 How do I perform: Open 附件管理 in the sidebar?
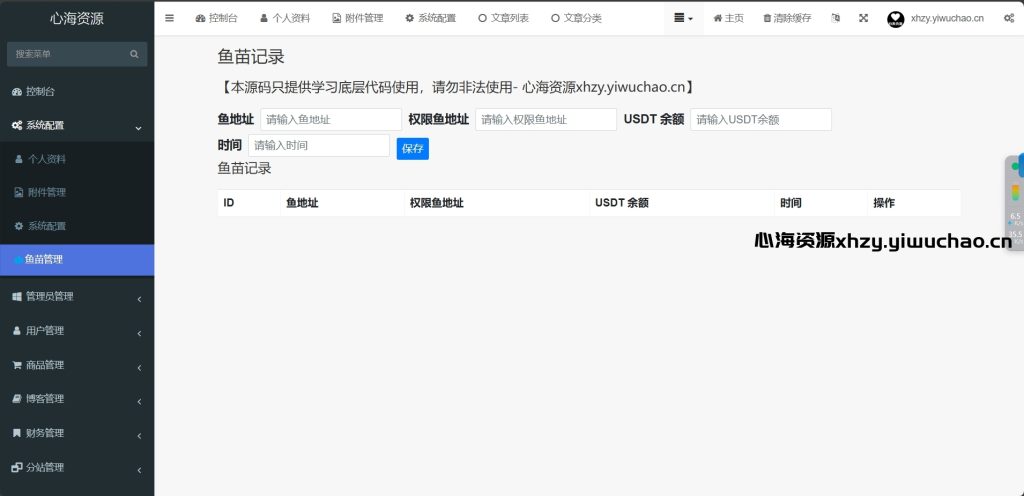coord(77,192)
